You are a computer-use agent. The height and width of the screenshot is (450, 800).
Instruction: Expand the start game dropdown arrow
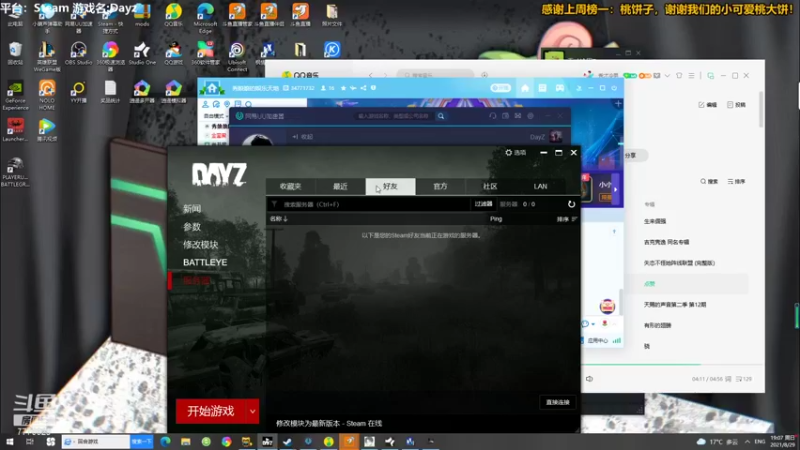253,411
